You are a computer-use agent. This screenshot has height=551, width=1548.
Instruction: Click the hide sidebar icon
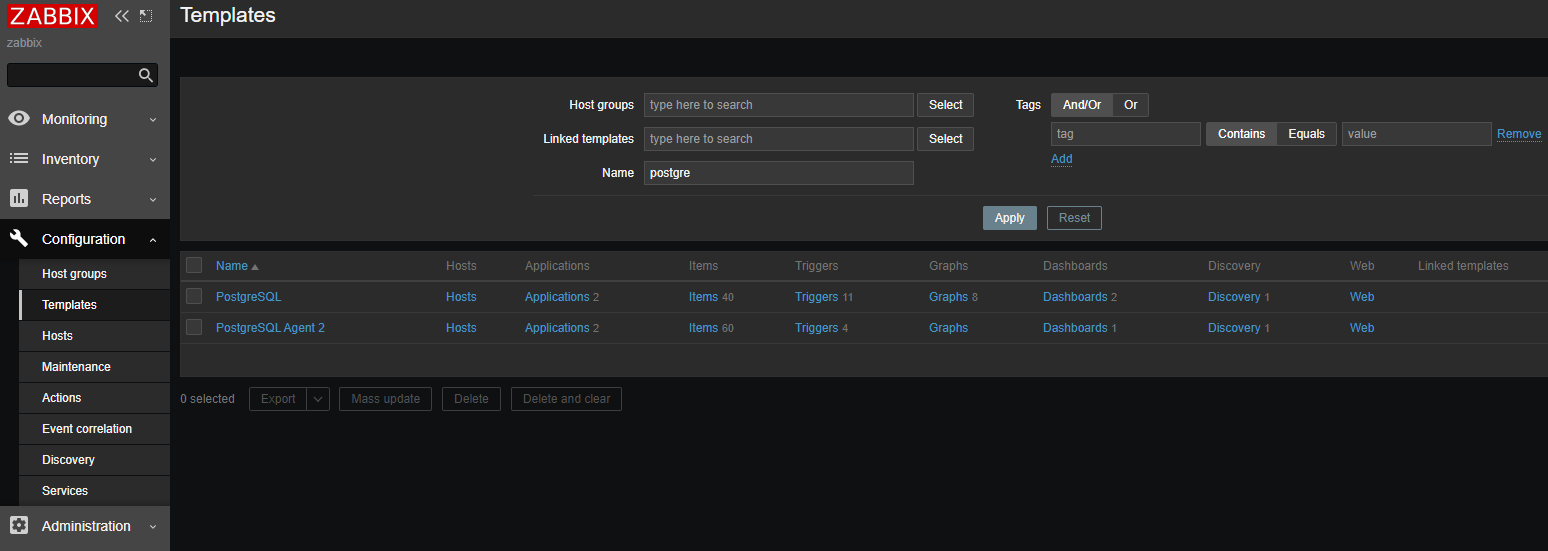click(x=146, y=16)
